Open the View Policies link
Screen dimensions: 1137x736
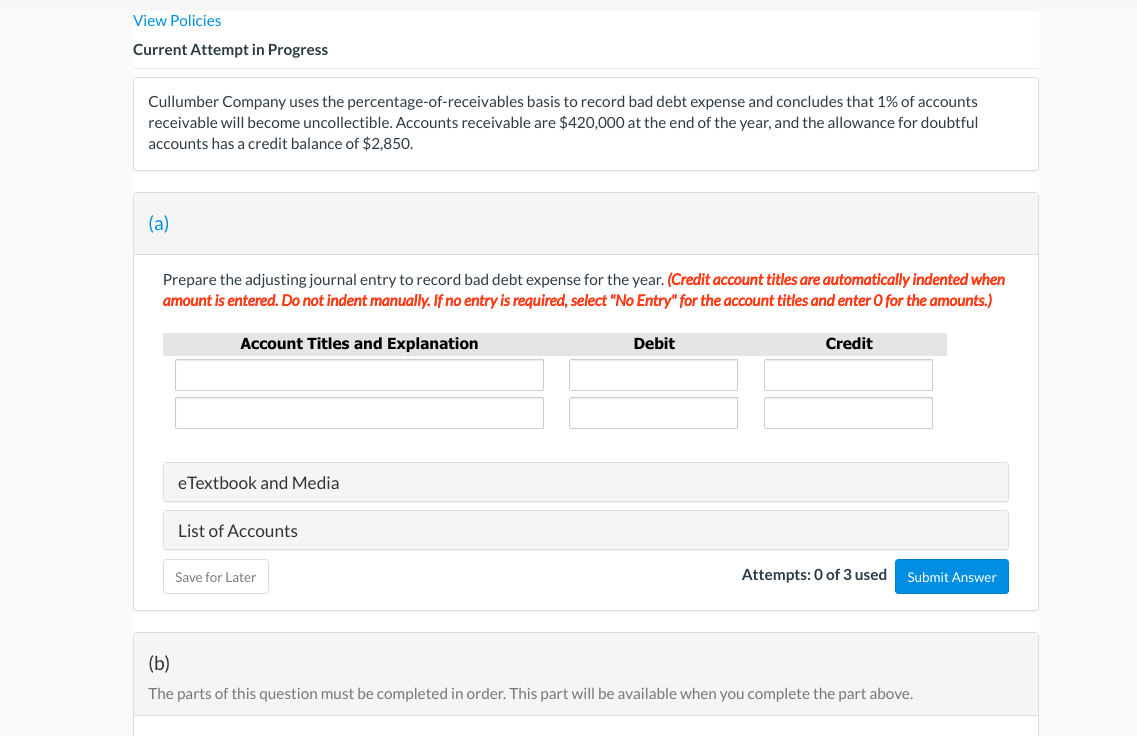click(x=177, y=20)
